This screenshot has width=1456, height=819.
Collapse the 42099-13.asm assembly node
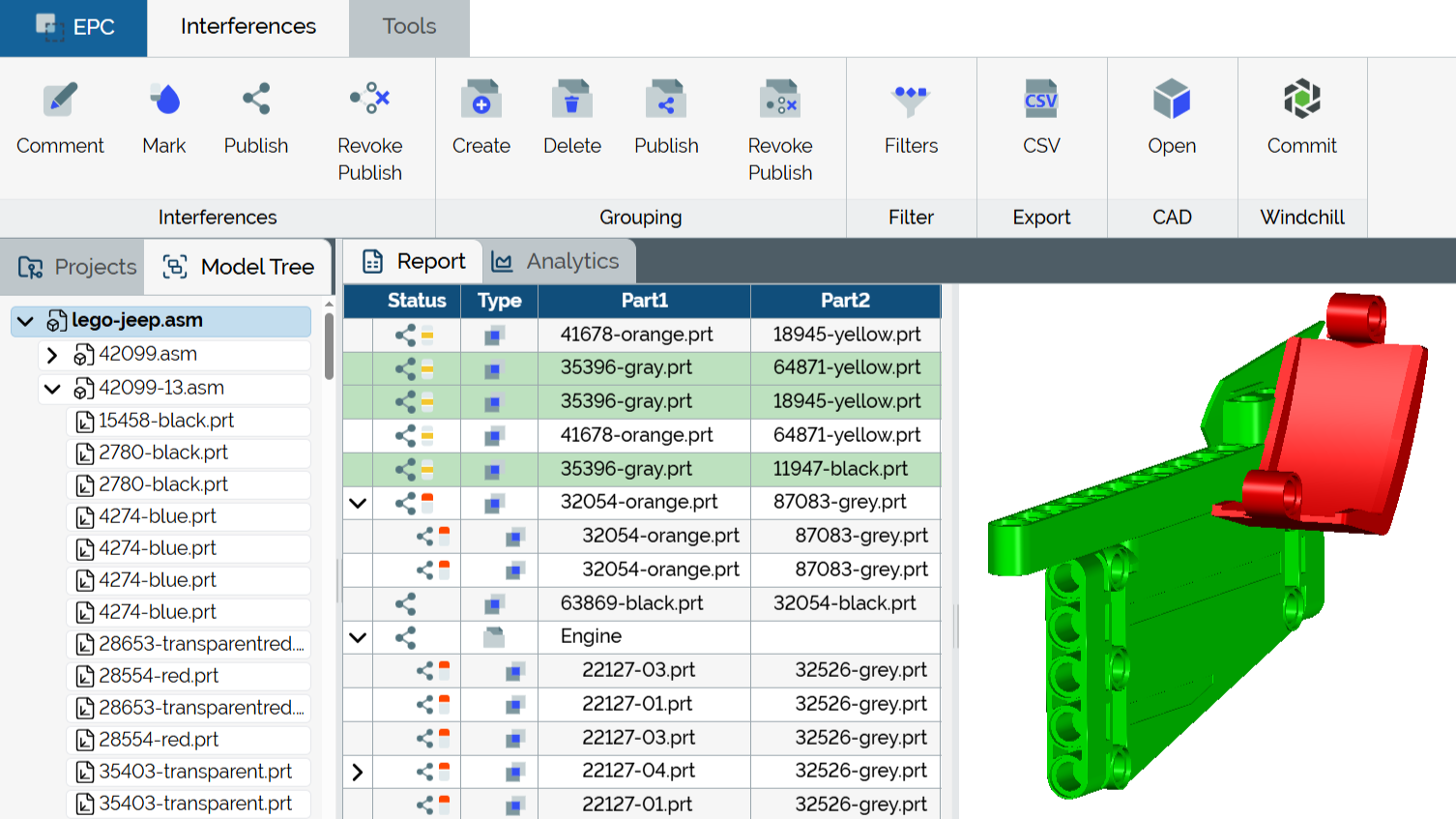[x=53, y=389]
